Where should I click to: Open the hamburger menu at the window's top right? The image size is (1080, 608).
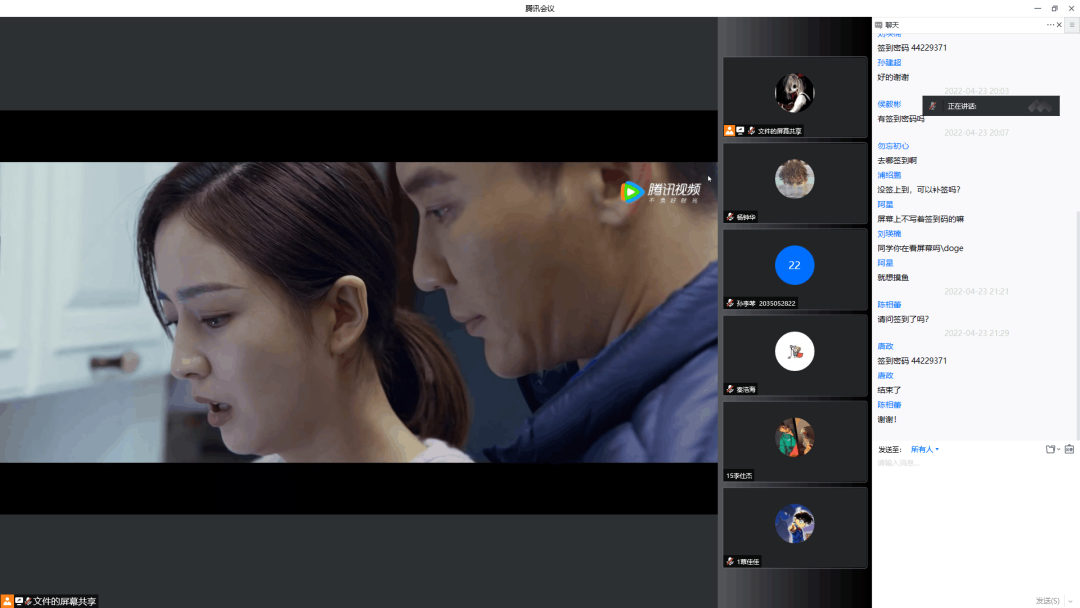tap(1072, 25)
